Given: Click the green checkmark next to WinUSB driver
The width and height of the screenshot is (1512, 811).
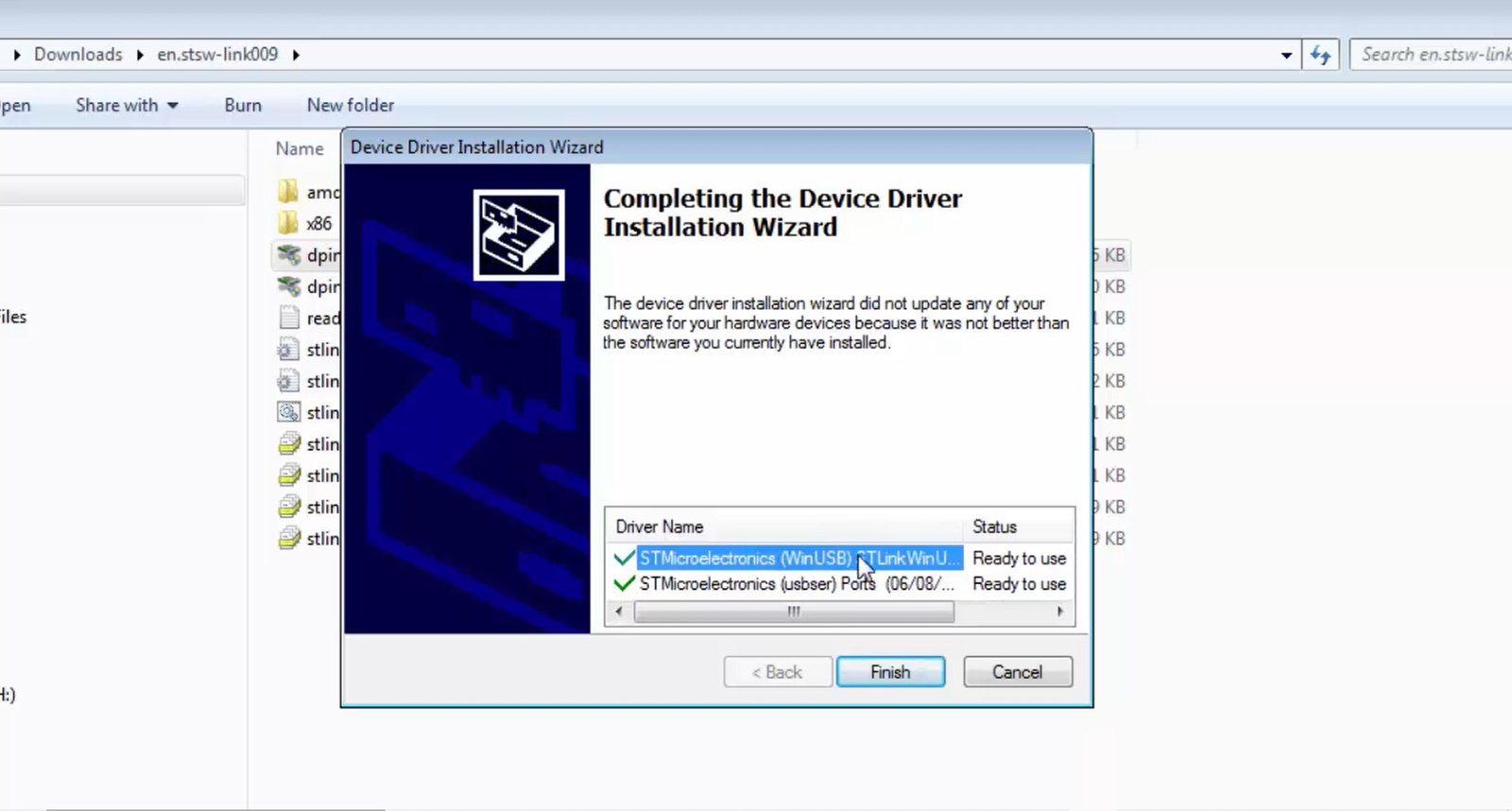Looking at the screenshot, I should [624, 558].
